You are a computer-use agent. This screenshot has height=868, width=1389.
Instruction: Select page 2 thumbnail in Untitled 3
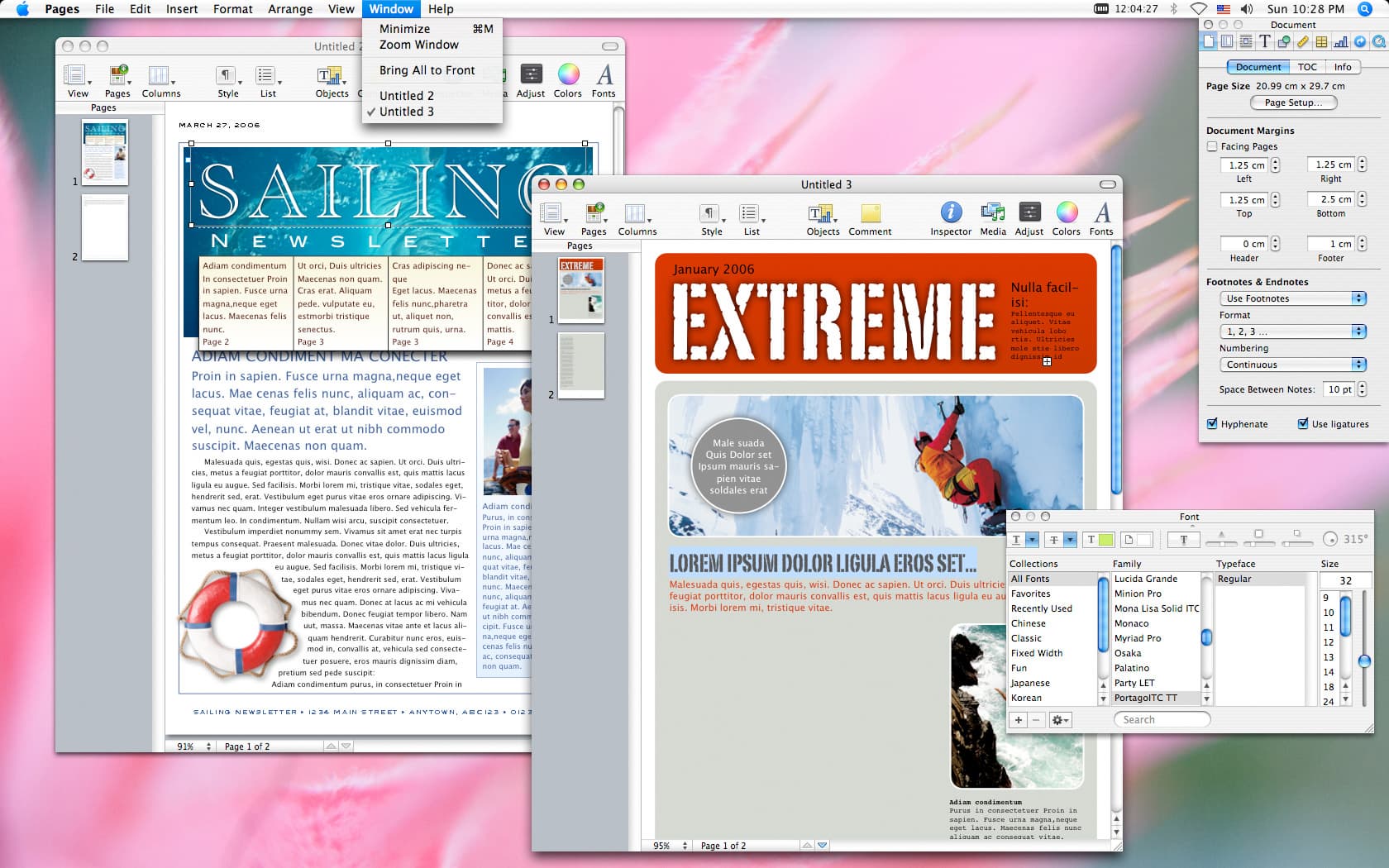coord(581,365)
